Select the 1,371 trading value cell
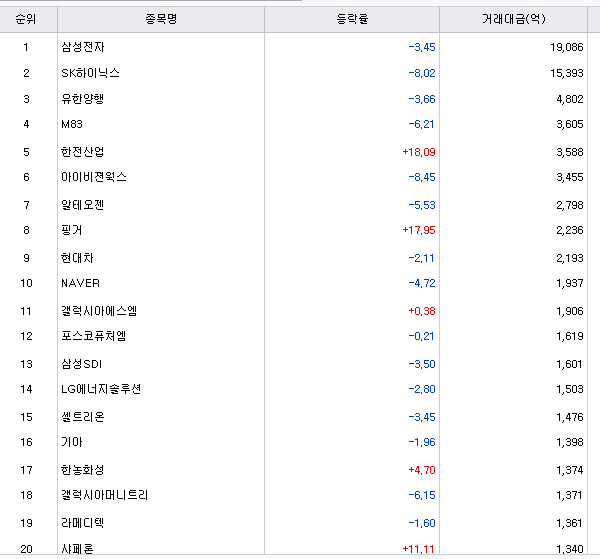The width and height of the screenshot is (600, 559). coord(569,495)
